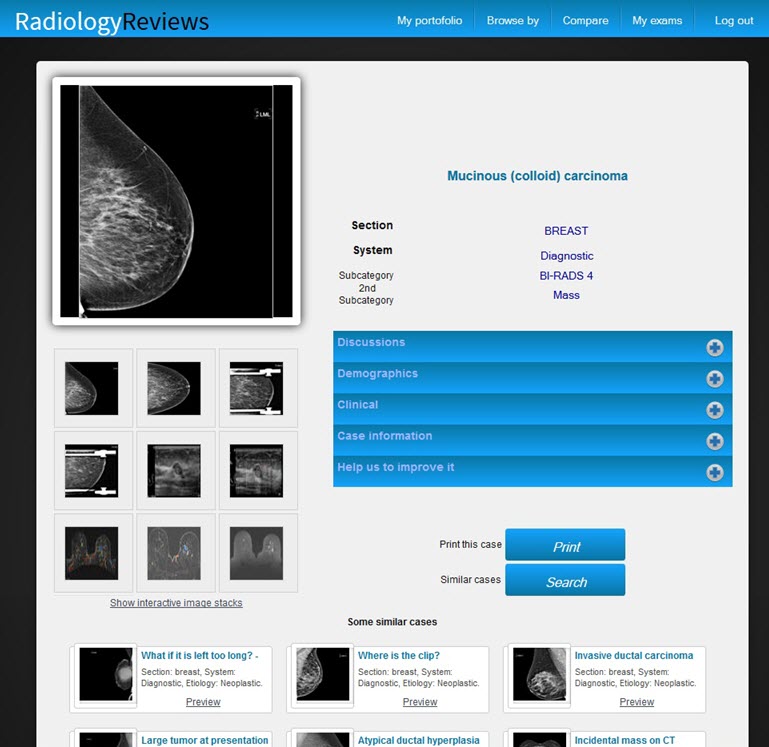The height and width of the screenshot is (747, 769).
Task: Click the Print button
Action: [x=565, y=544]
